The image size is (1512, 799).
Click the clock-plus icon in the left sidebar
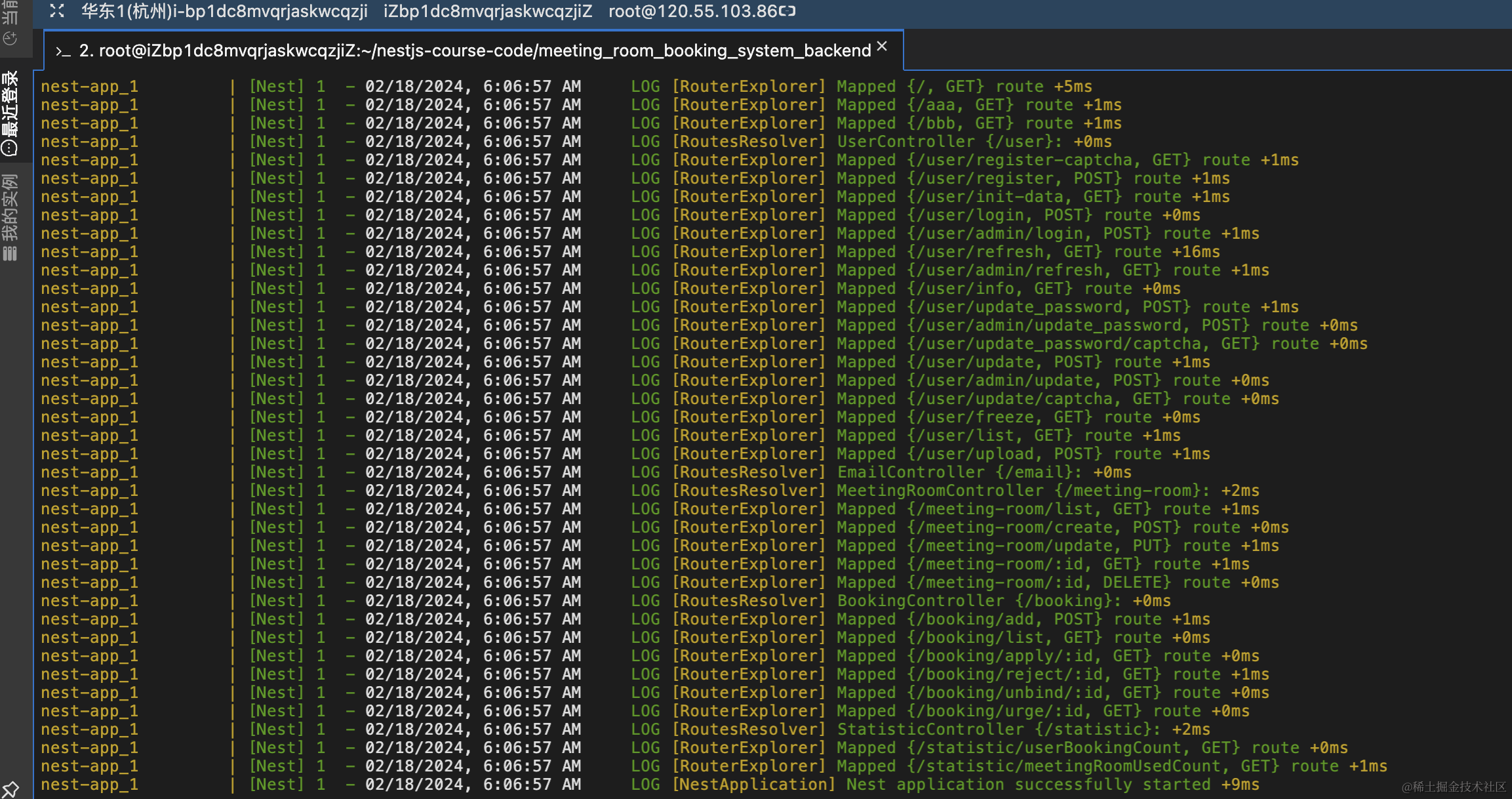(x=10, y=39)
